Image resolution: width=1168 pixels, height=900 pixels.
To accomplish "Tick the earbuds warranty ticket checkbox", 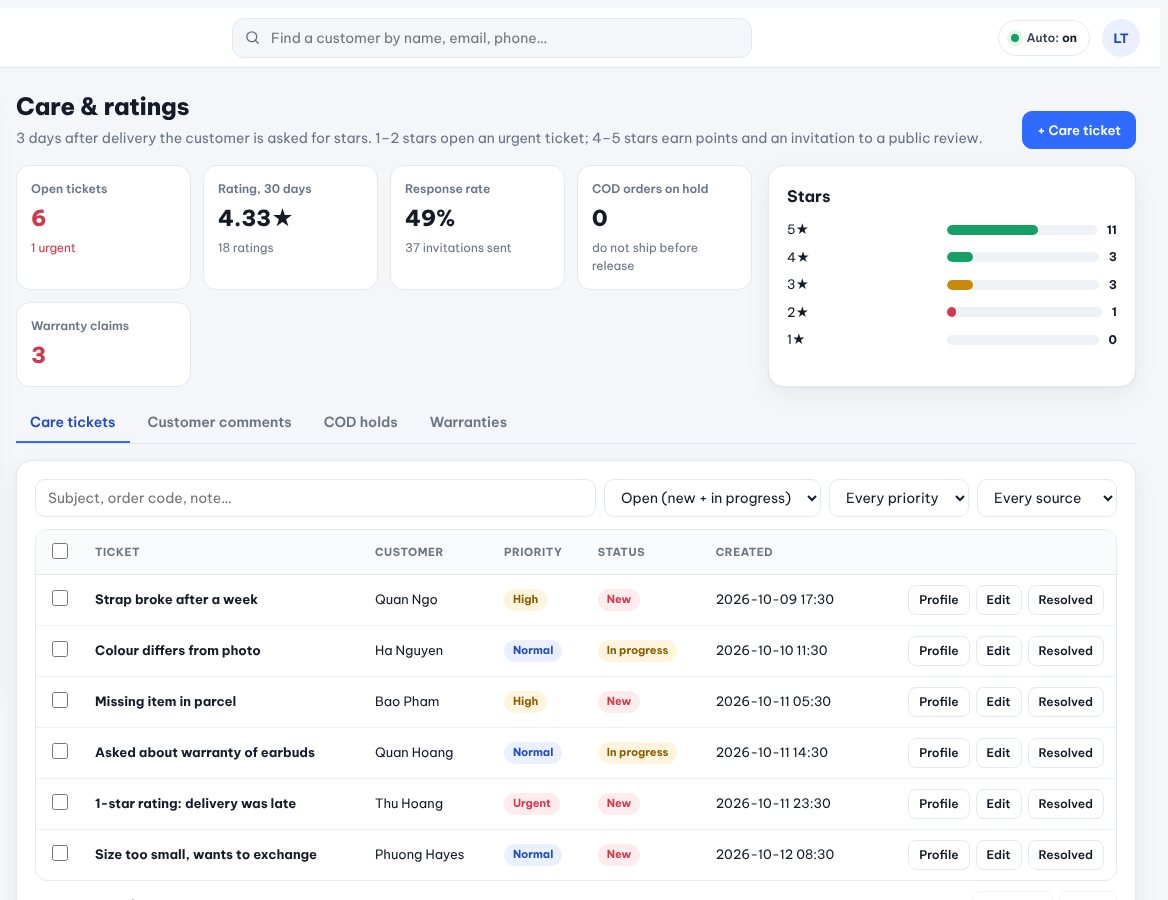I will (60, 752).
